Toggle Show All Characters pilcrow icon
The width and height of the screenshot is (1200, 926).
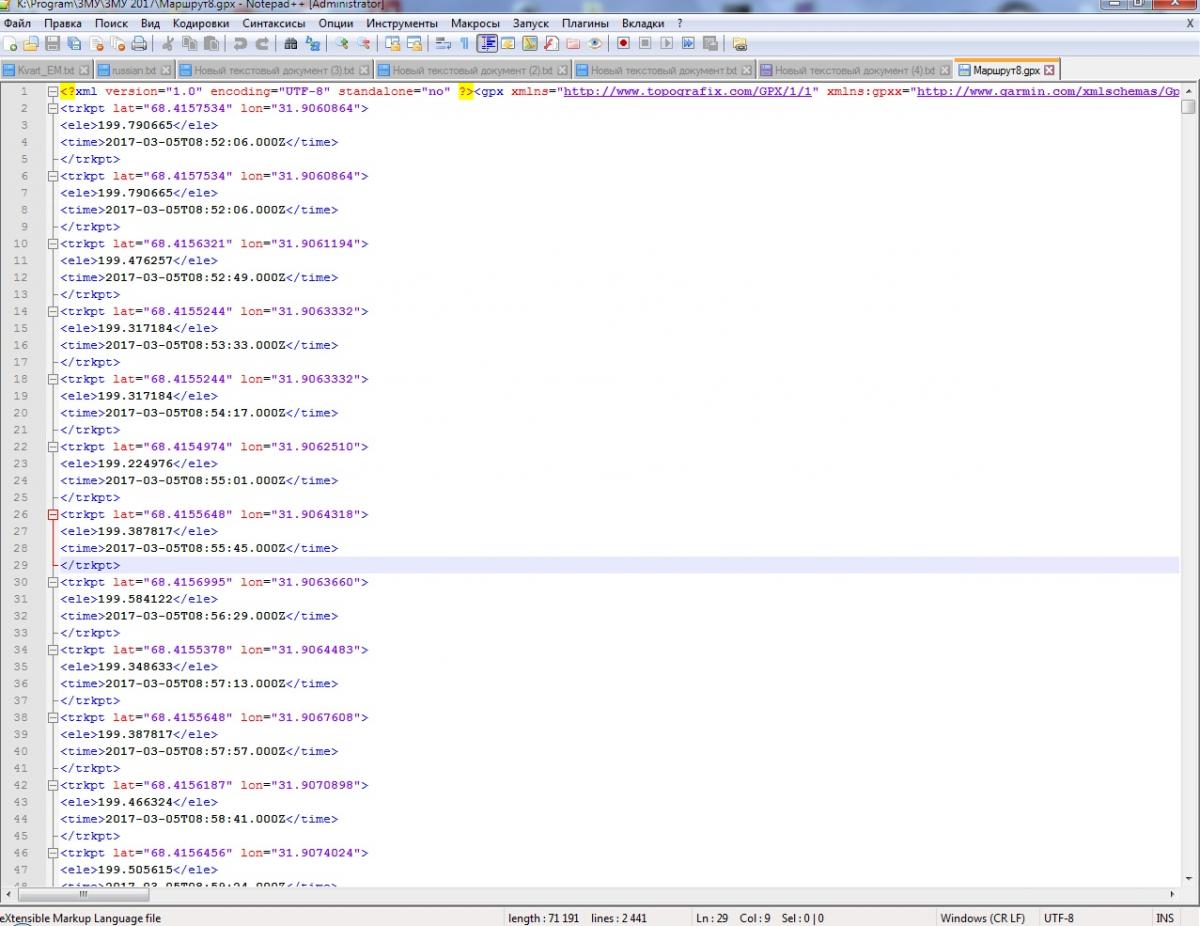(x=465, y=44)
